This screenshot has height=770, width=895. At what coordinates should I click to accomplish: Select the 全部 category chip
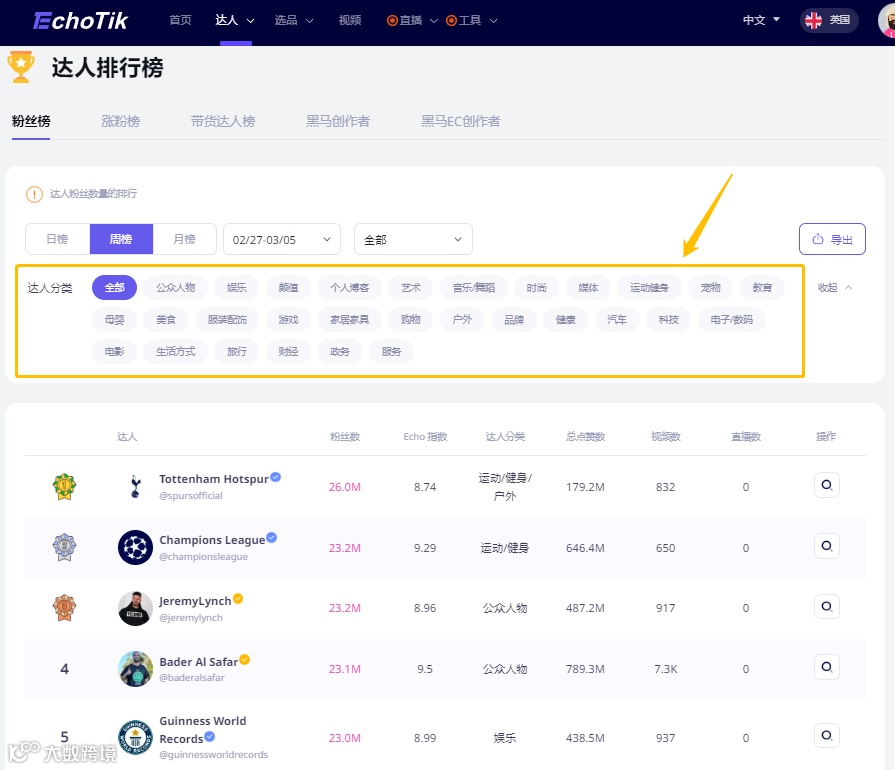pyautogui.click(x=114, y=287)
